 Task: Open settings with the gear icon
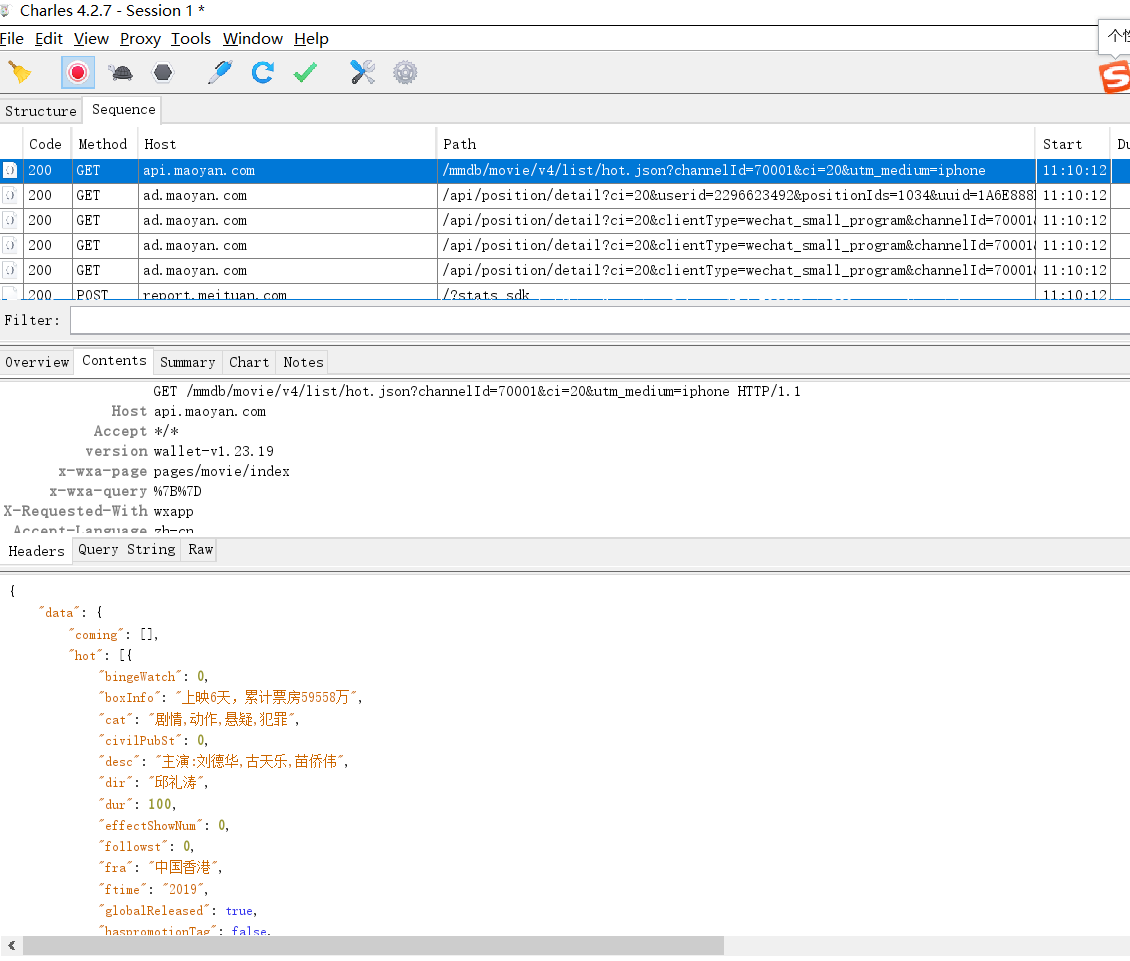coord(405,72)
